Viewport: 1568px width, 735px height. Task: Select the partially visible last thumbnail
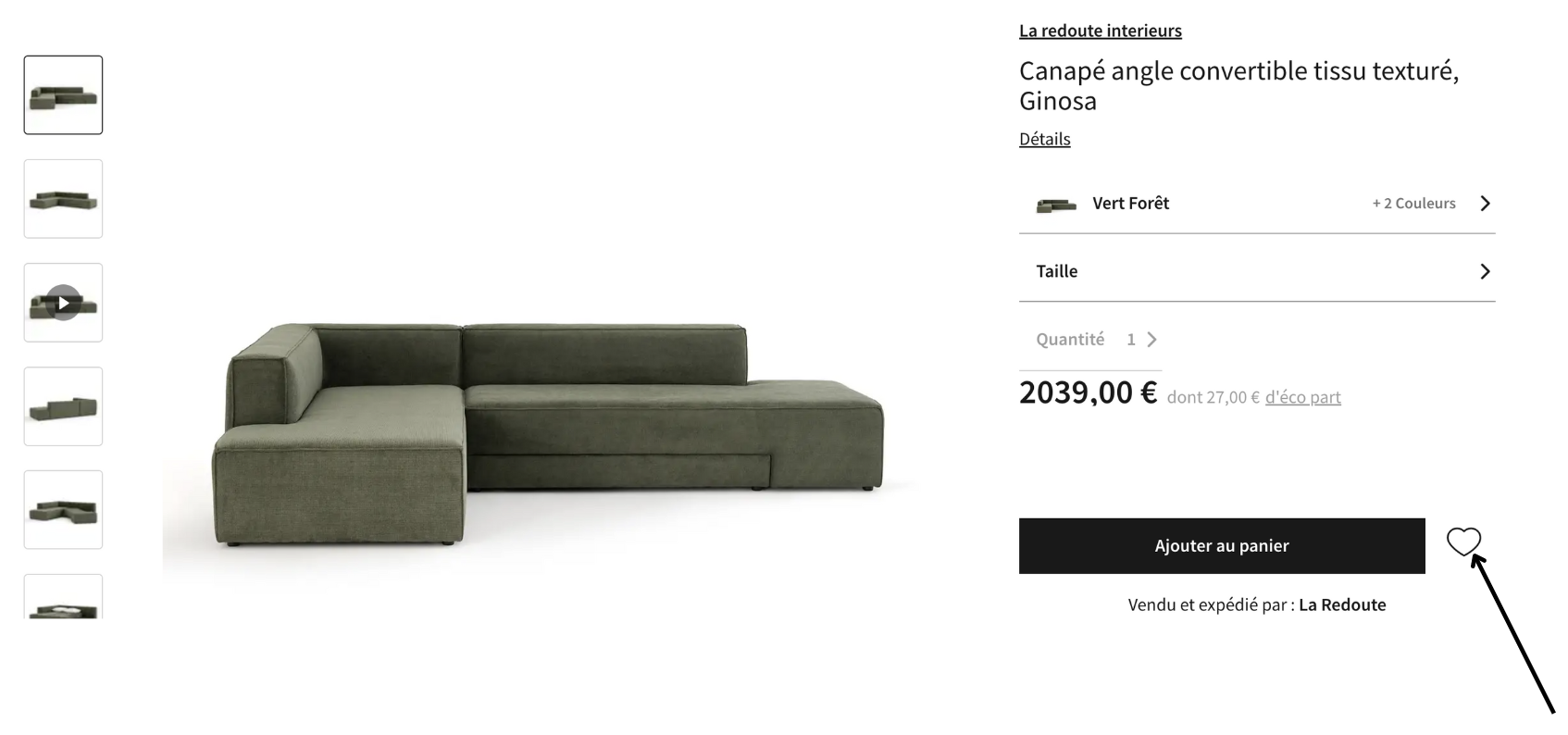pos(63,597)
